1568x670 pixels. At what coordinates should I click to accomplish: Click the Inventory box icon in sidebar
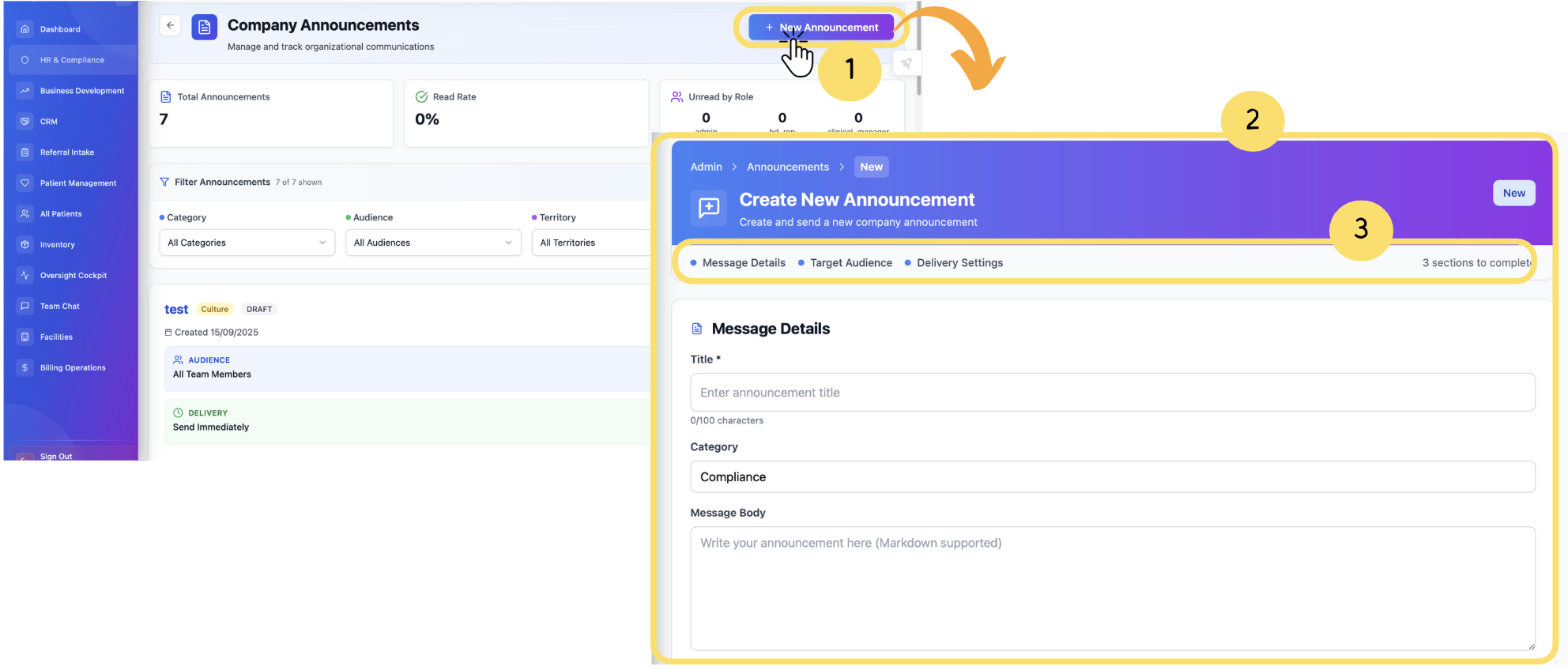point(25,245)
